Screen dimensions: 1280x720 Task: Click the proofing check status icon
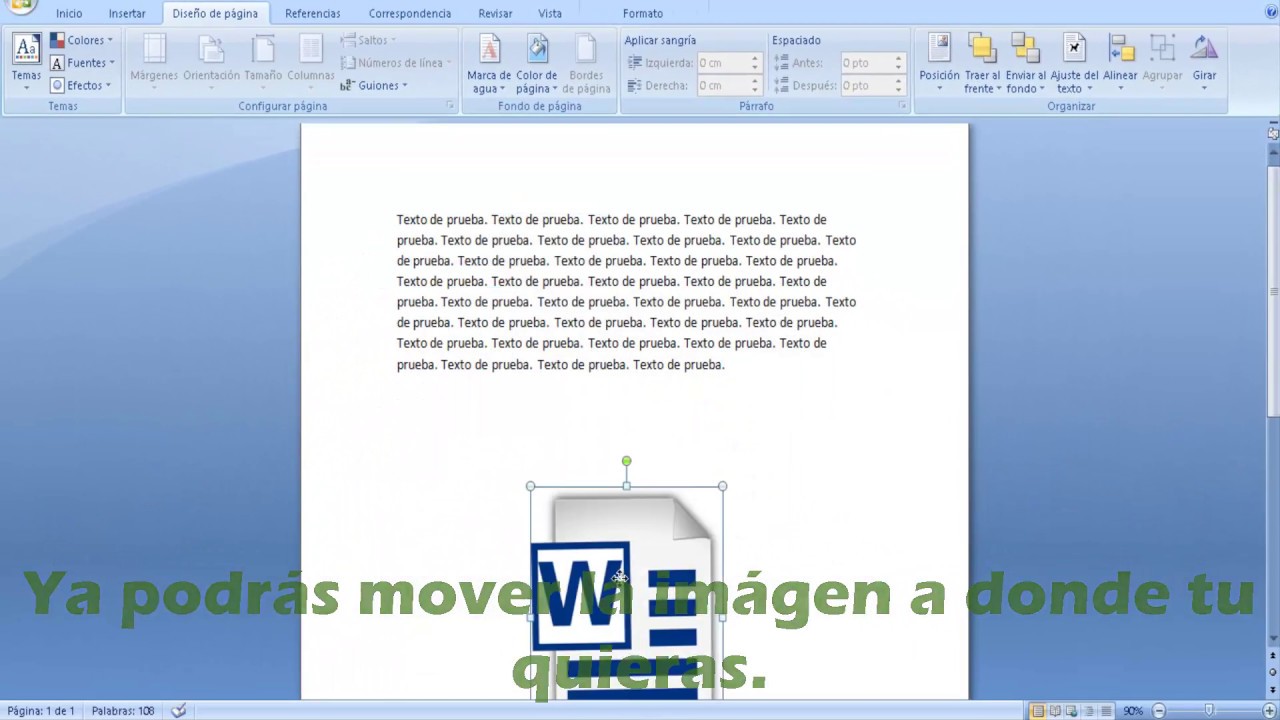coord(179,711)
